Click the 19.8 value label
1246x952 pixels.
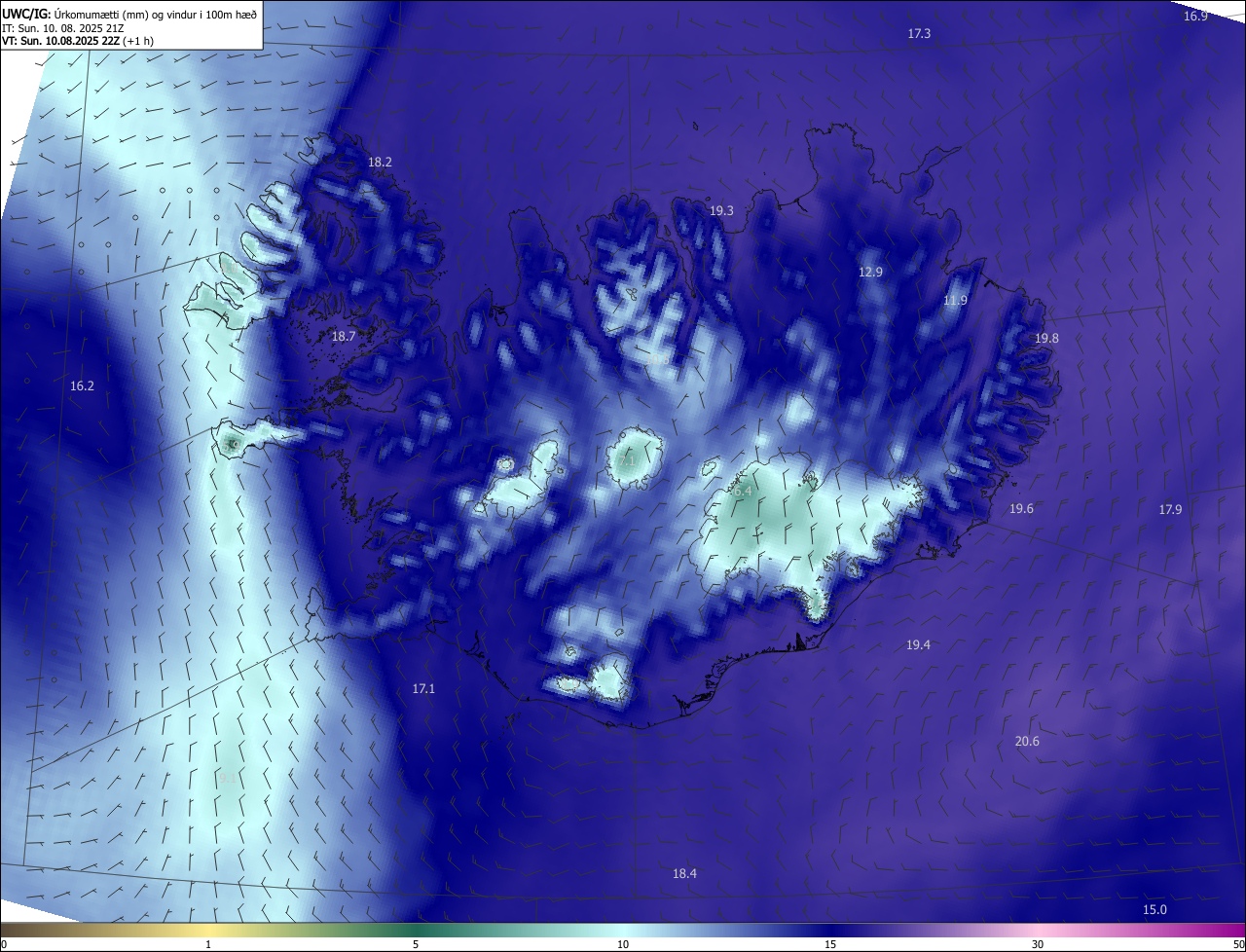point(1046,338)
